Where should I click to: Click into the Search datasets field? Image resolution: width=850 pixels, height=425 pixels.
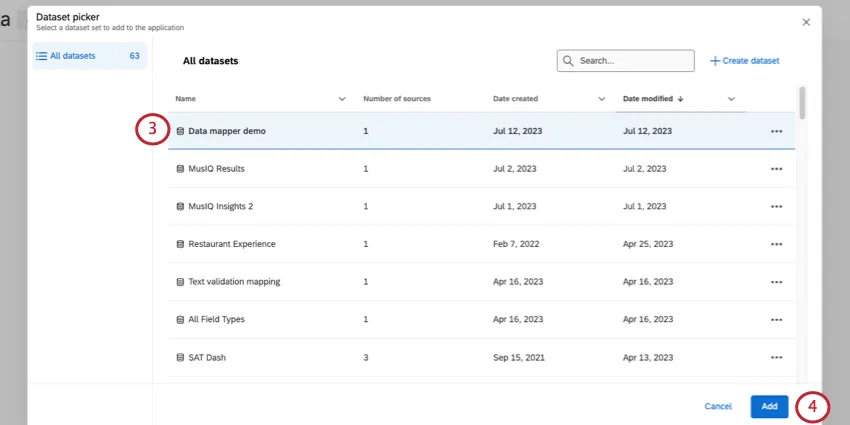coord(634,61)
